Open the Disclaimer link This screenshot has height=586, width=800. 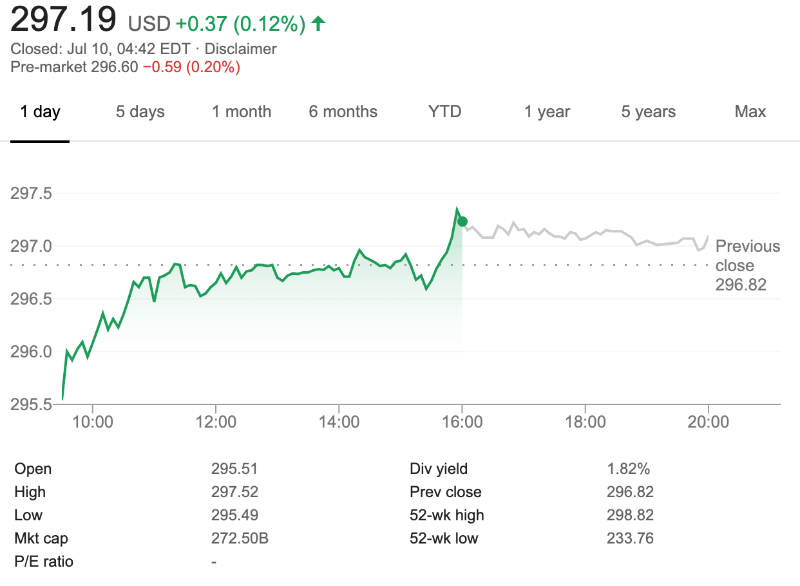click(x=241, y=48)
